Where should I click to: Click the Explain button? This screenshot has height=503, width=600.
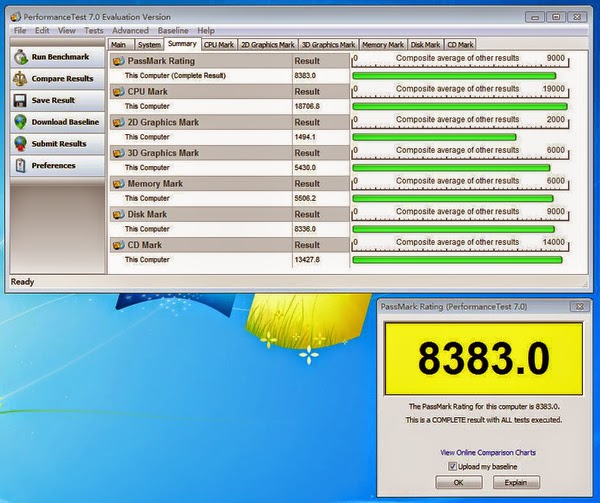(x=516, y=482)
